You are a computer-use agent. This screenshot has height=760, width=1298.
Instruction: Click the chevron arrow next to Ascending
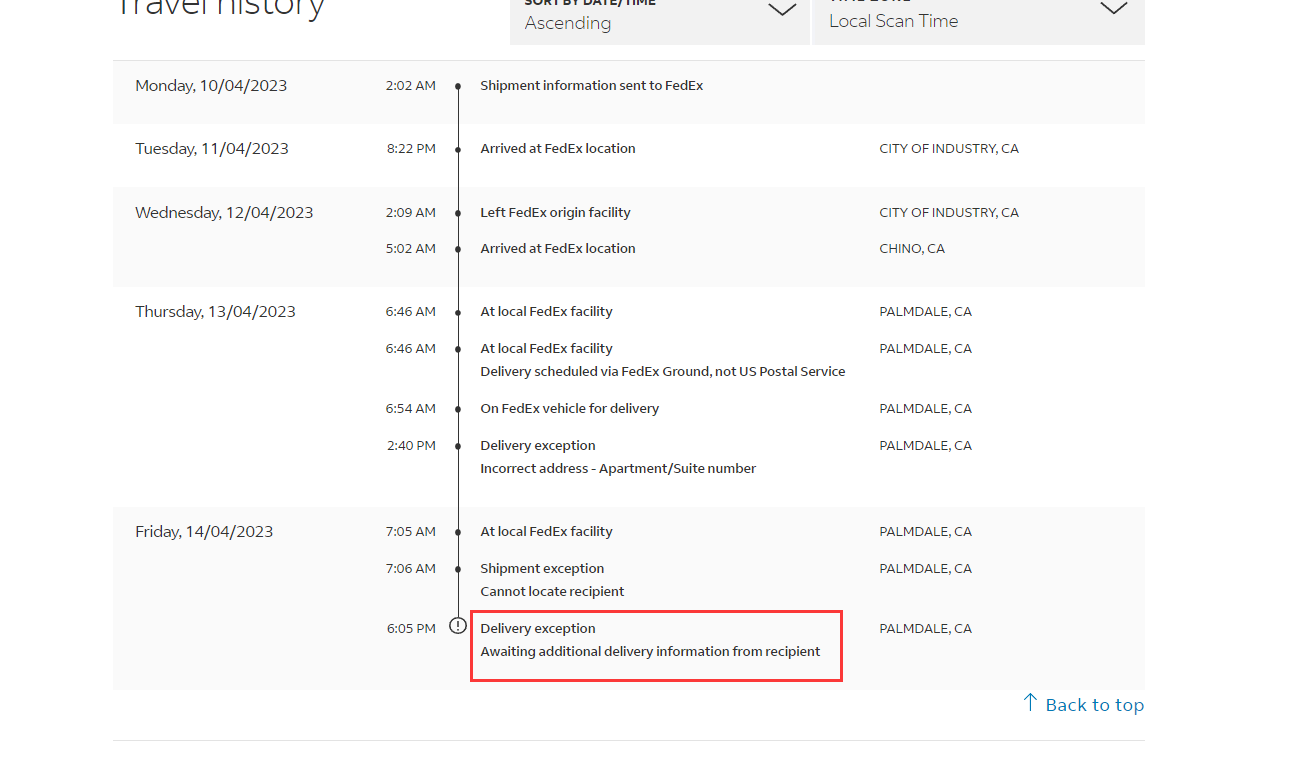[x=782, y=11]
